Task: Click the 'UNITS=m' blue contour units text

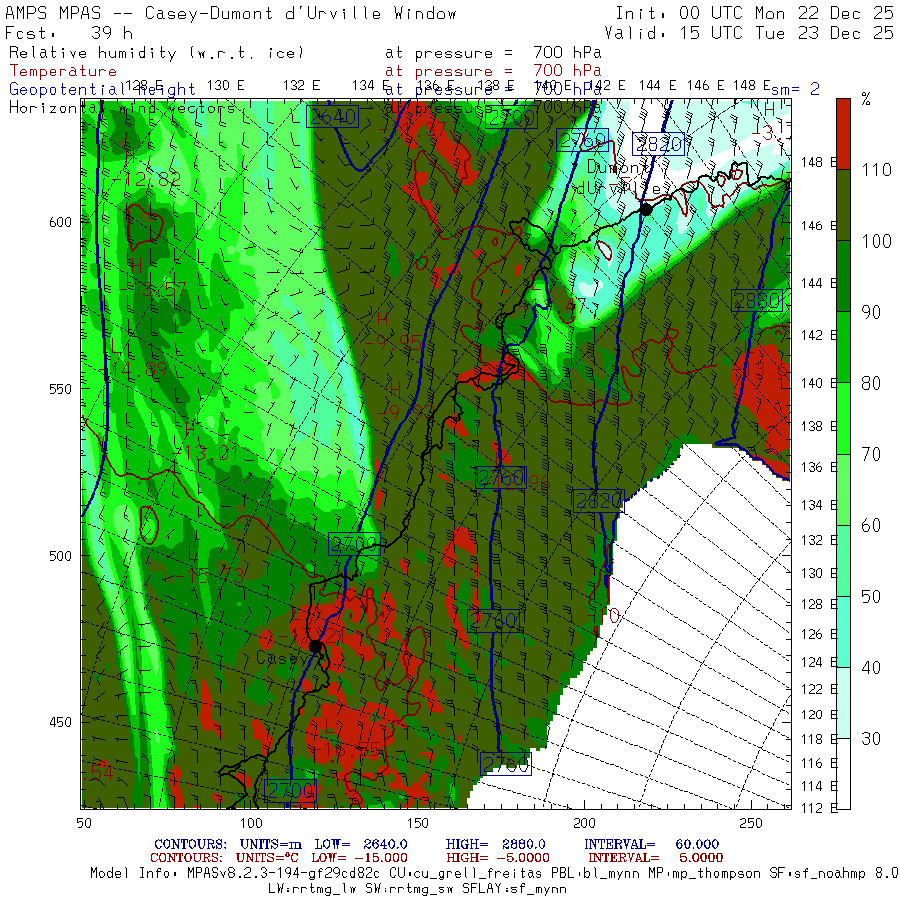Action: (270, 844)
